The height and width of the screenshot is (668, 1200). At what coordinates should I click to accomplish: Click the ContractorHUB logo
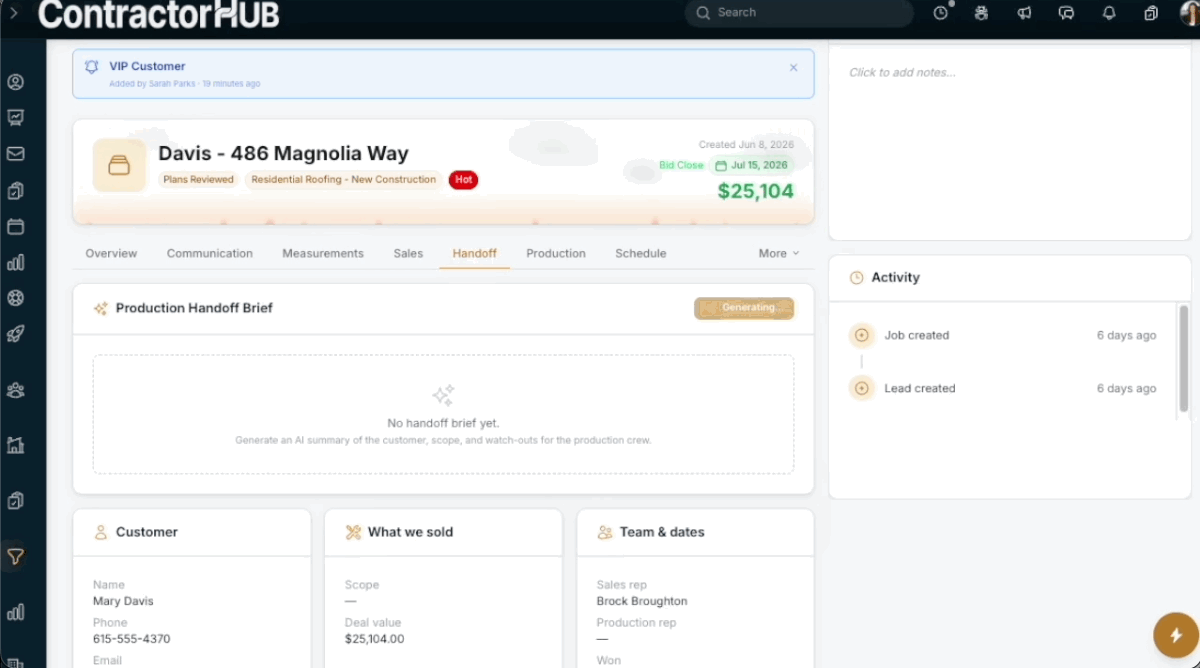[x=158, y=14]
